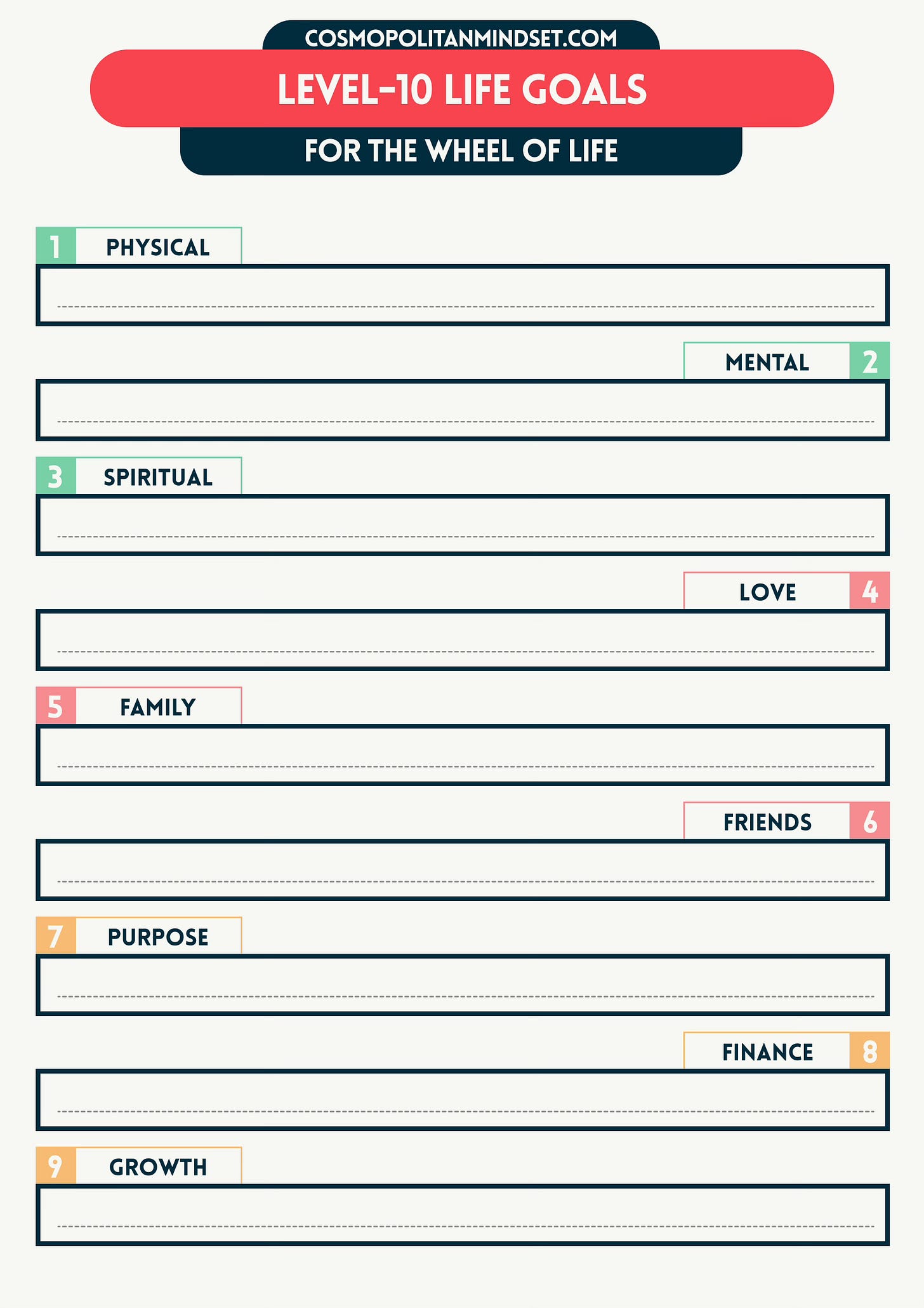Screen dimensions: 924x1308
Task: Click the green number 2 badge
Action: (869, 361)
